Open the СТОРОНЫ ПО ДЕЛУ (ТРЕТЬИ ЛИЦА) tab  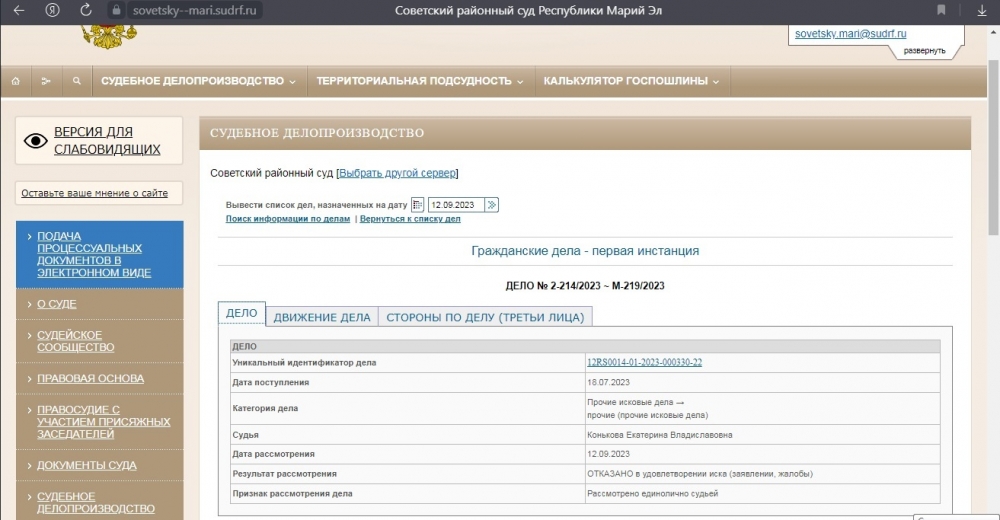[x=485, y=317]
